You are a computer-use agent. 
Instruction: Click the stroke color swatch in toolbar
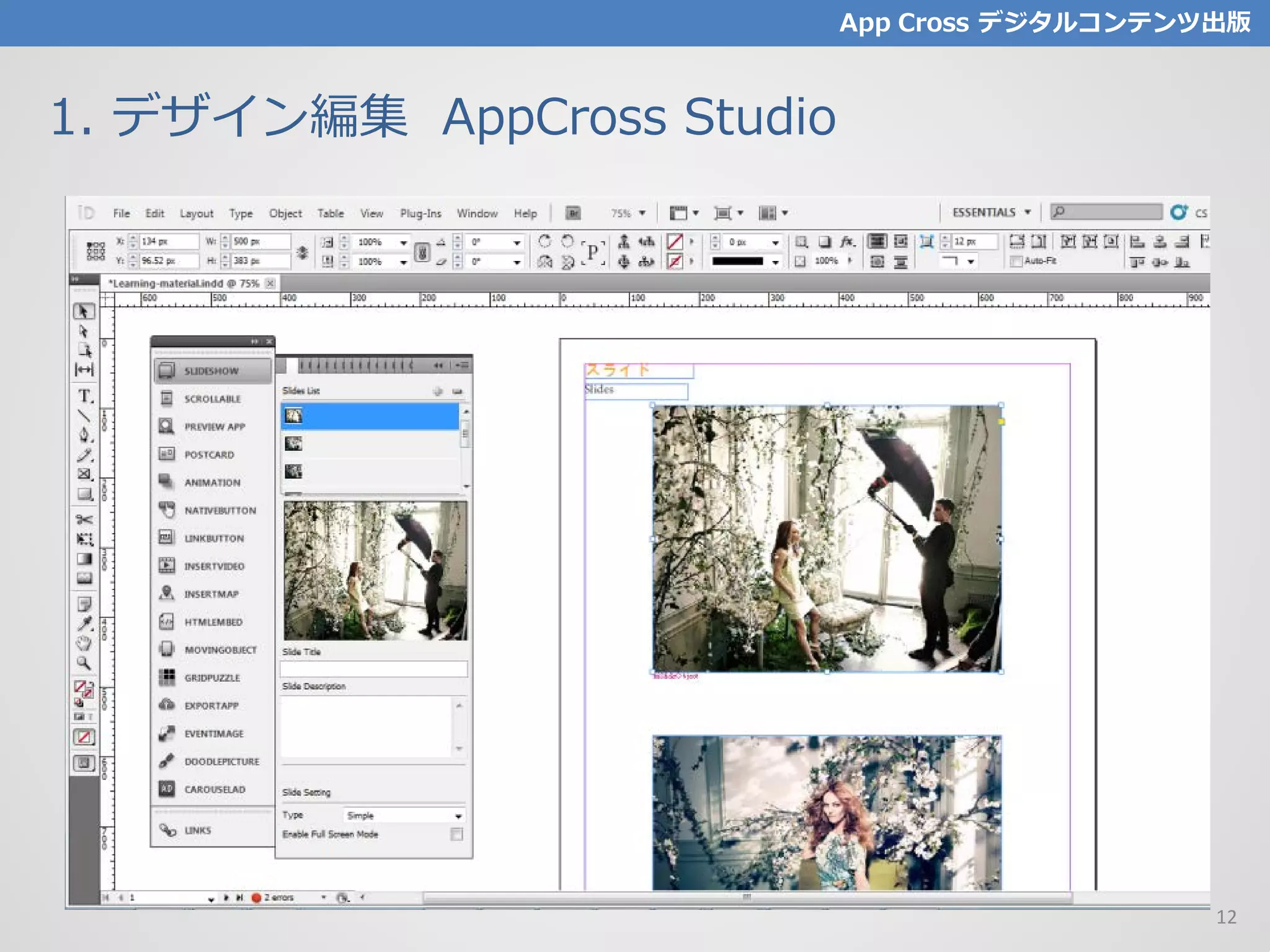(x=675, y=262)
